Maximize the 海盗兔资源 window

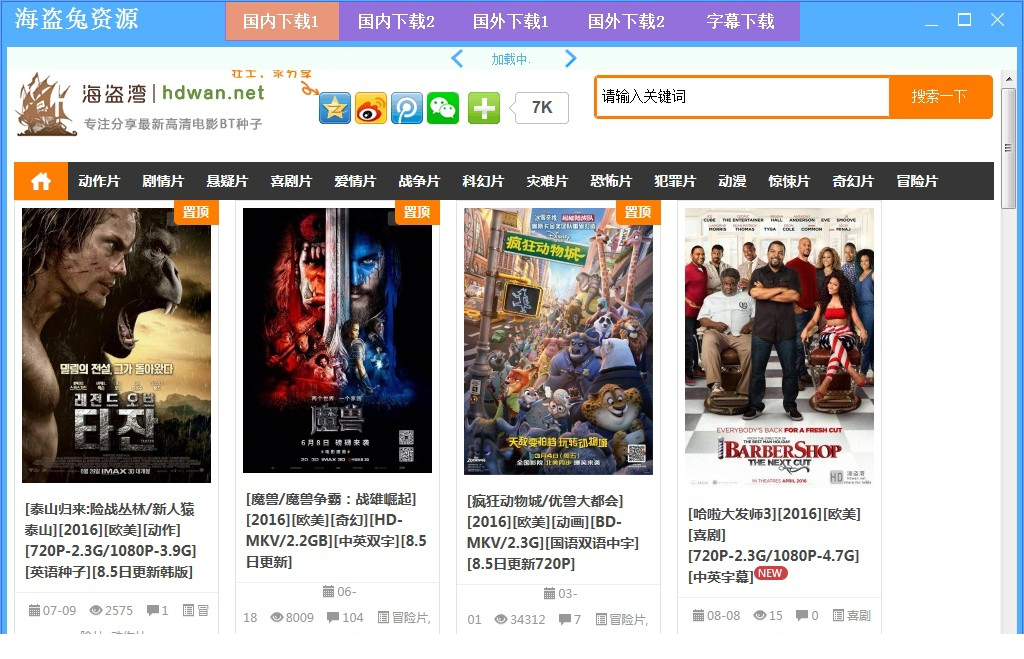(964, 20)
